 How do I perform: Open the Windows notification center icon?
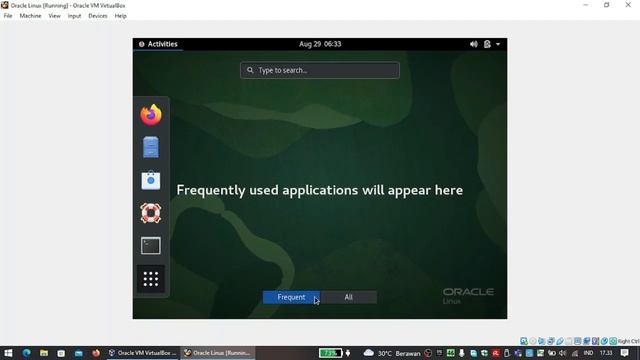tap(624, 353)
